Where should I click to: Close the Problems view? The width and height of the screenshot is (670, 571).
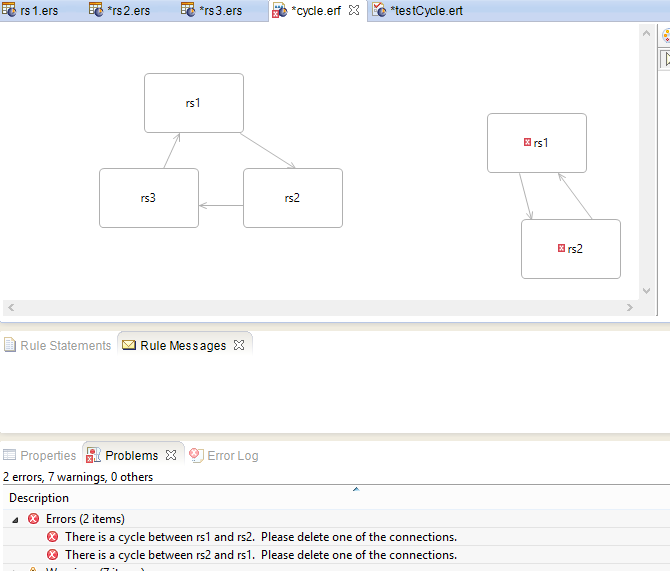(x=171, y=455)
